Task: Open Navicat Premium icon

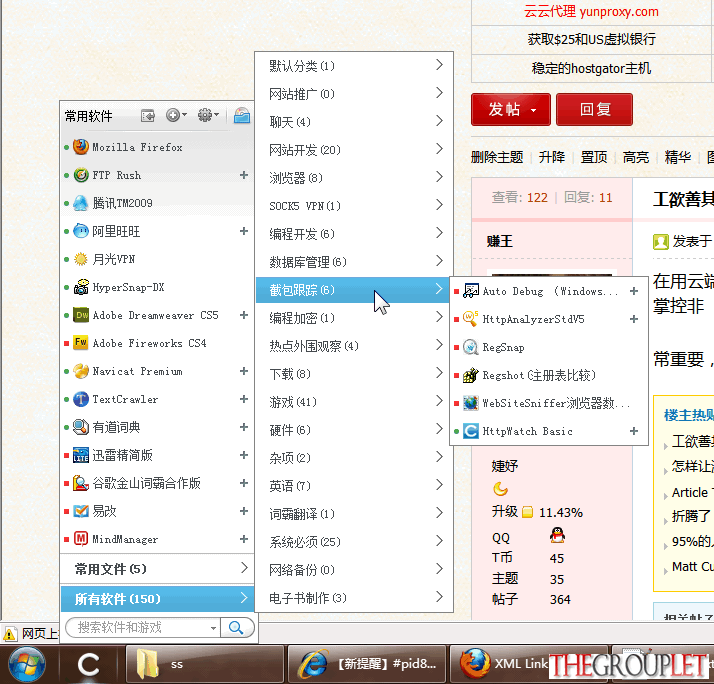Action: pyautogui.click(x=81, y=371)
